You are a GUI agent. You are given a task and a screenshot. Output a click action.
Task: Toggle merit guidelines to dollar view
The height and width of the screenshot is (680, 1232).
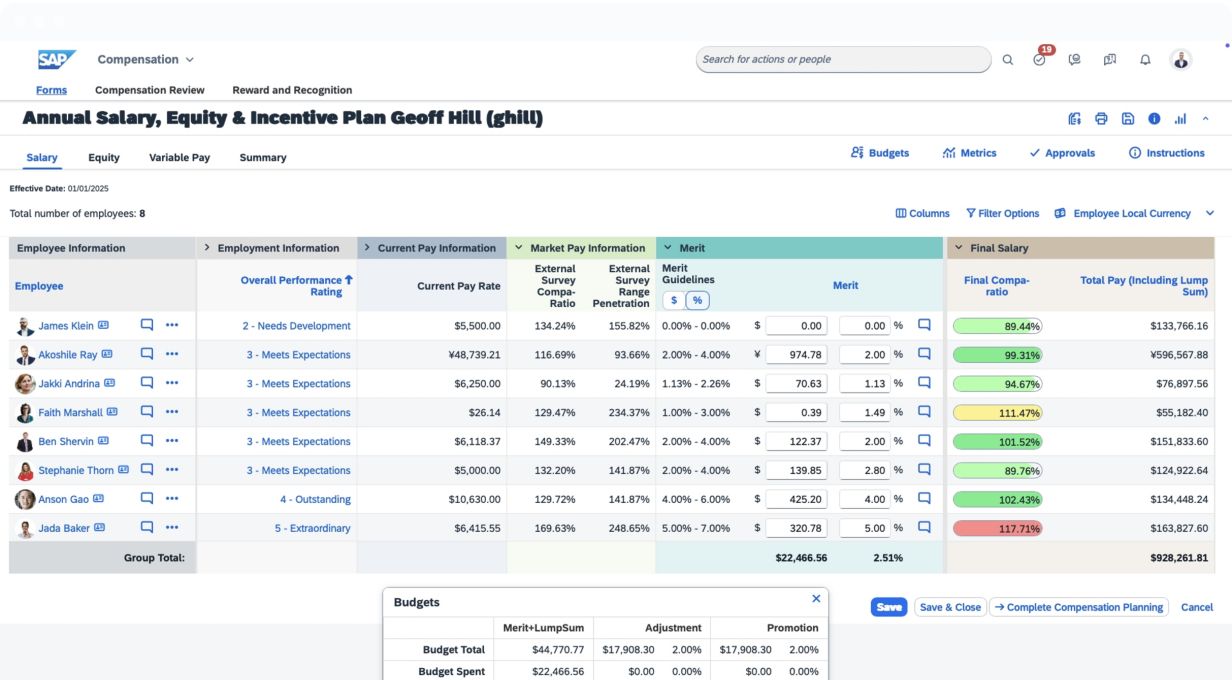click(674, 300)
